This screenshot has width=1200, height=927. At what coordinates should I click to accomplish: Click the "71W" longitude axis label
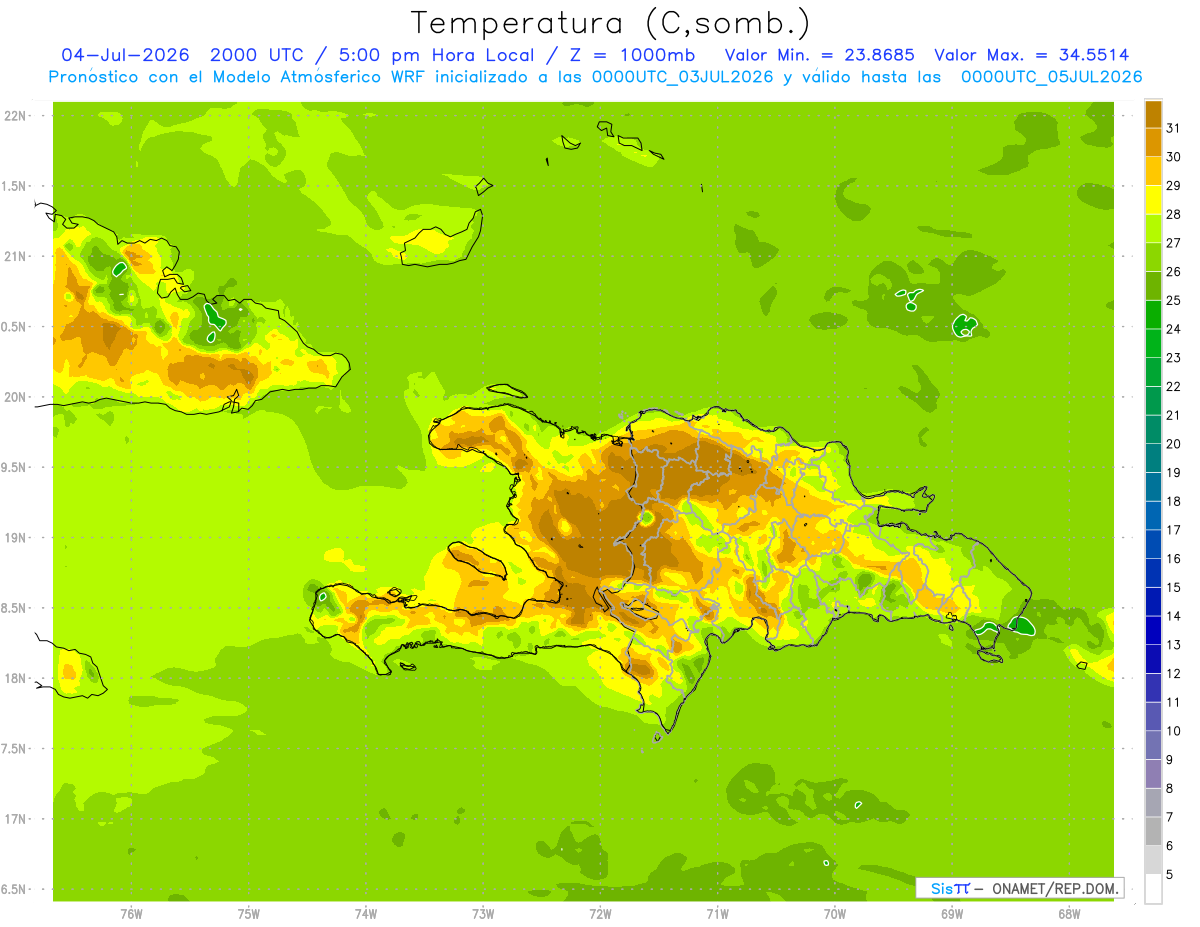point(717,913)
